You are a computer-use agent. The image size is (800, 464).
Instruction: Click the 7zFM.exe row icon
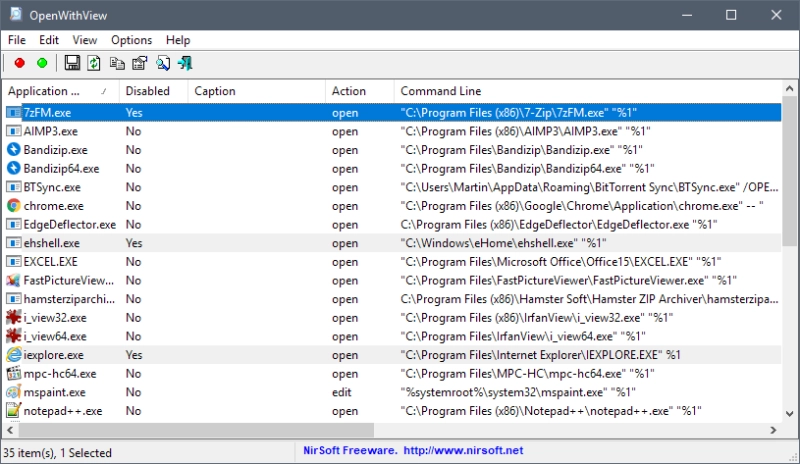click(x=14, y=112)
